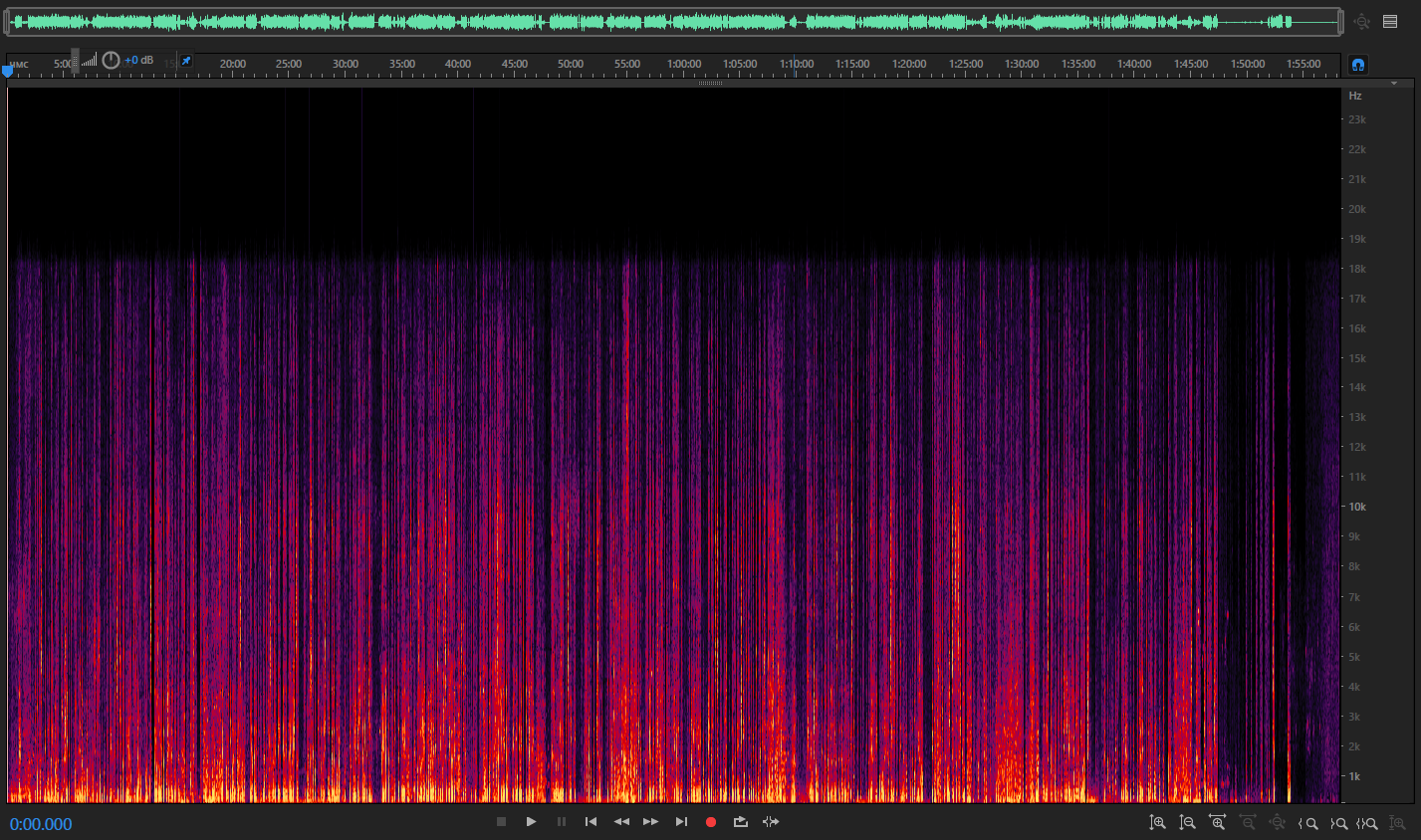Zoom in time icon
1421x840 pixels.
(1217, 823)
